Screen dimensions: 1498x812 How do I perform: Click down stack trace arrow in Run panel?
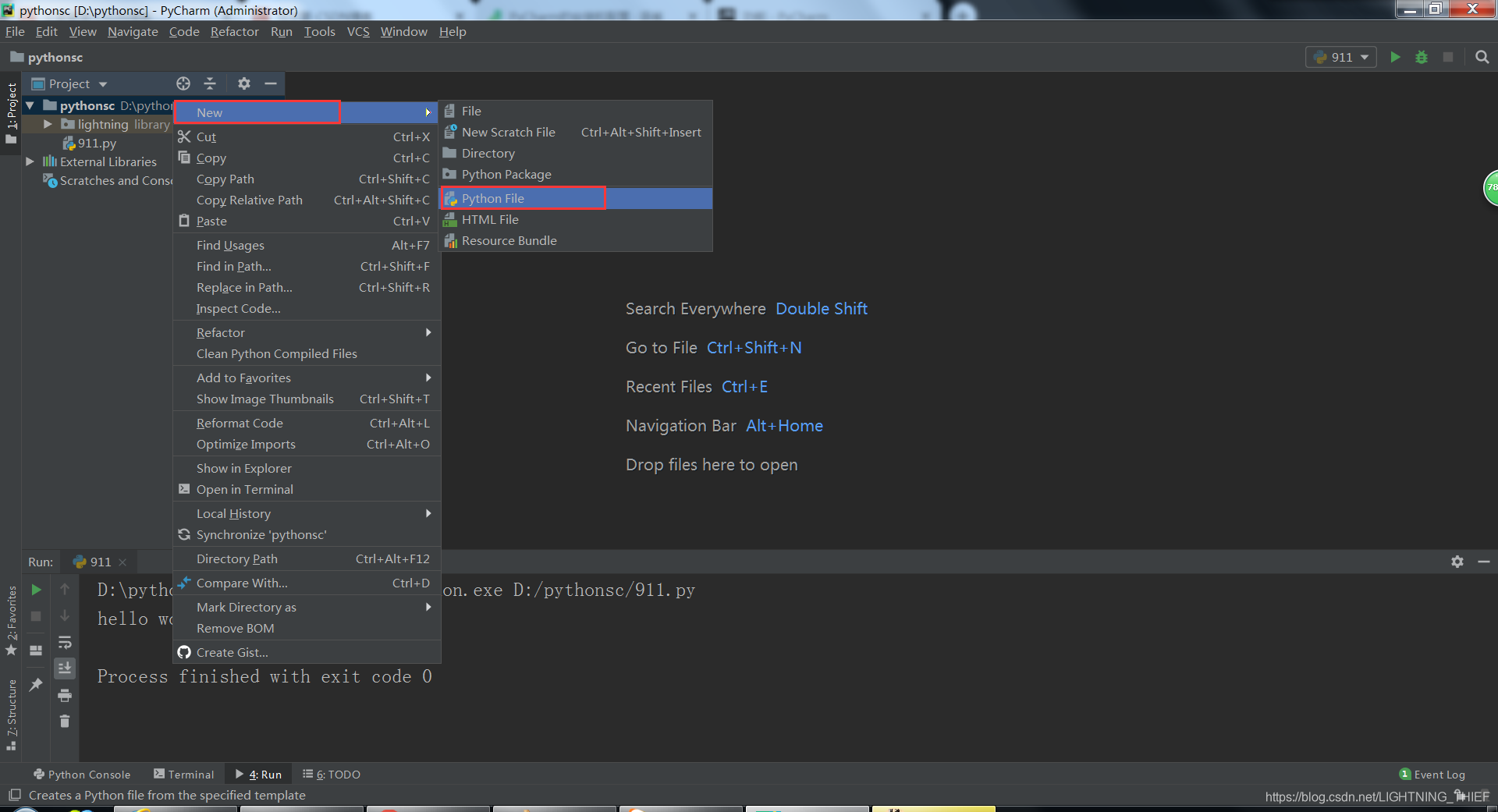coord(65,615)
